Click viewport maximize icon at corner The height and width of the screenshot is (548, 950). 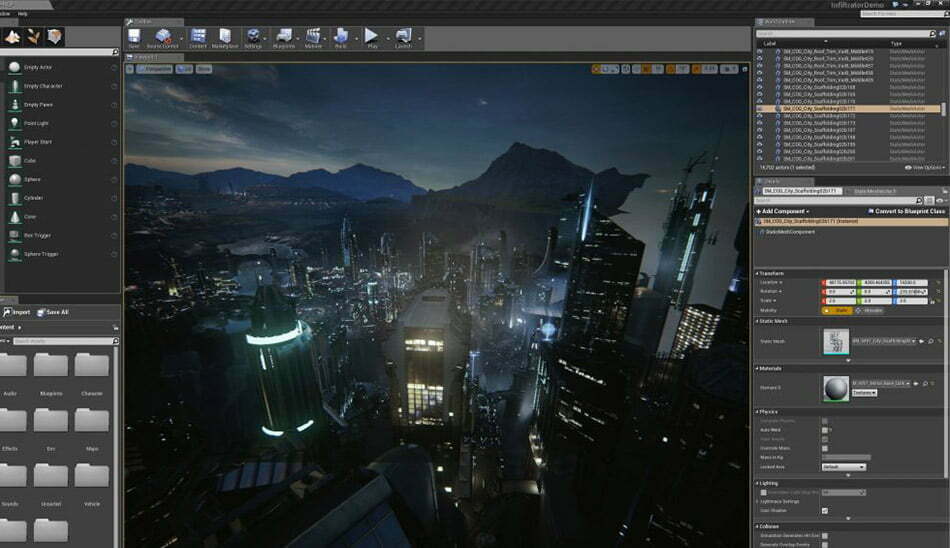745,69
